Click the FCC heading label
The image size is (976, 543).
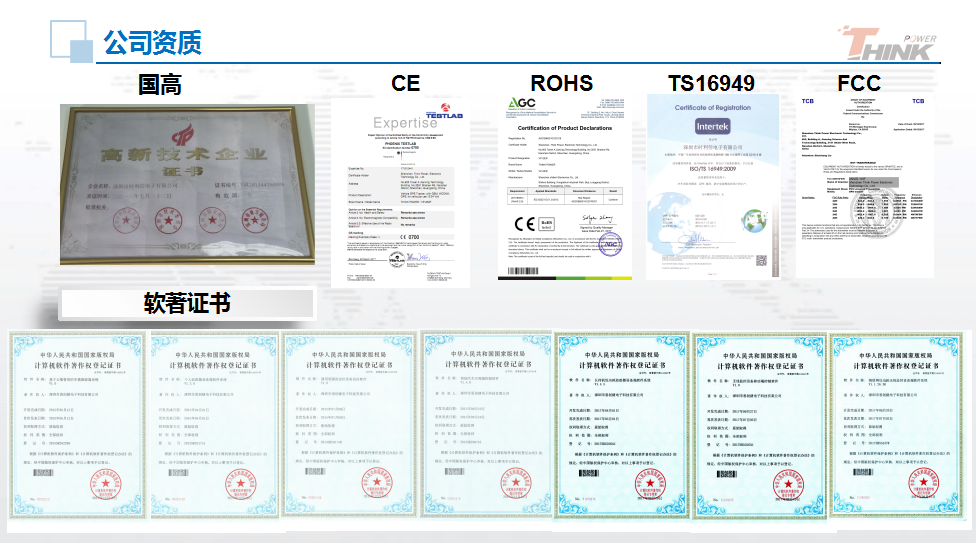859,83
